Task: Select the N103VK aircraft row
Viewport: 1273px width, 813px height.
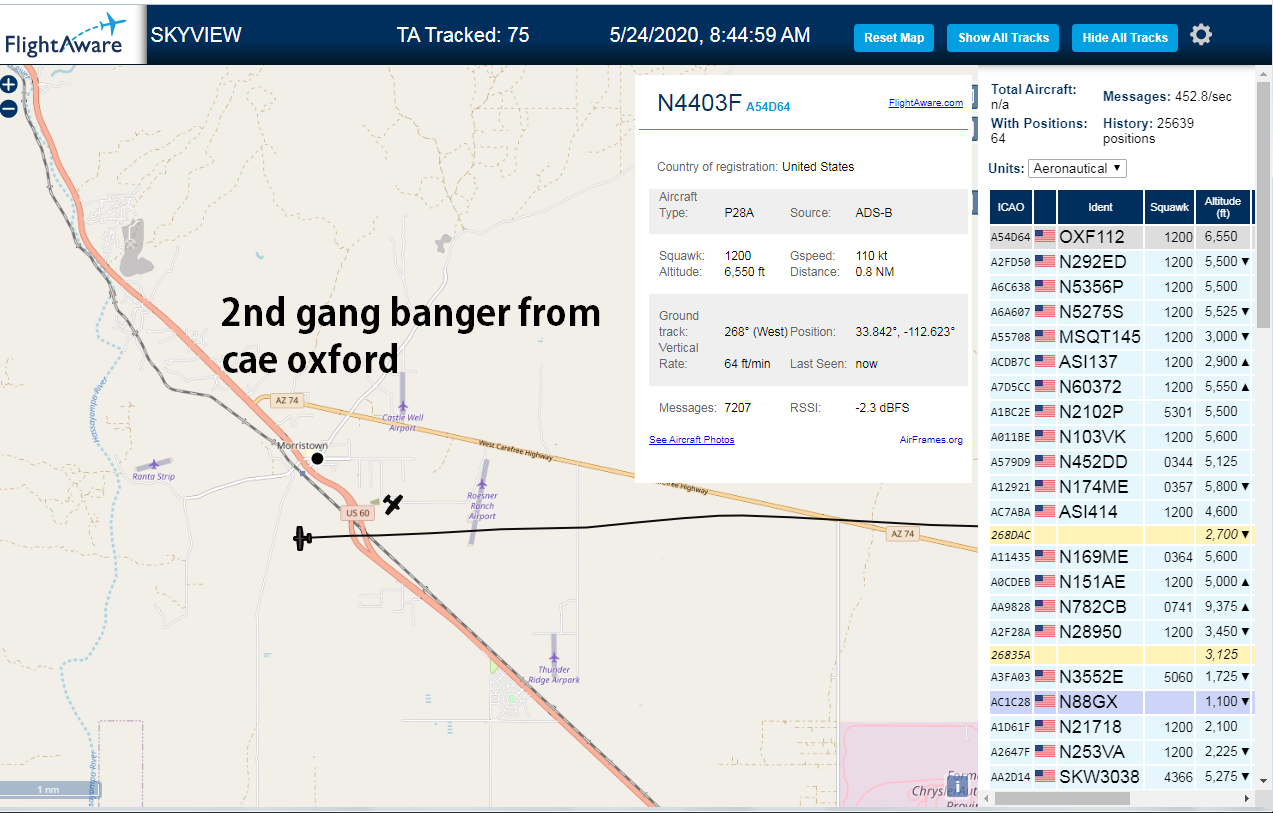Action: coord(1121,437)
